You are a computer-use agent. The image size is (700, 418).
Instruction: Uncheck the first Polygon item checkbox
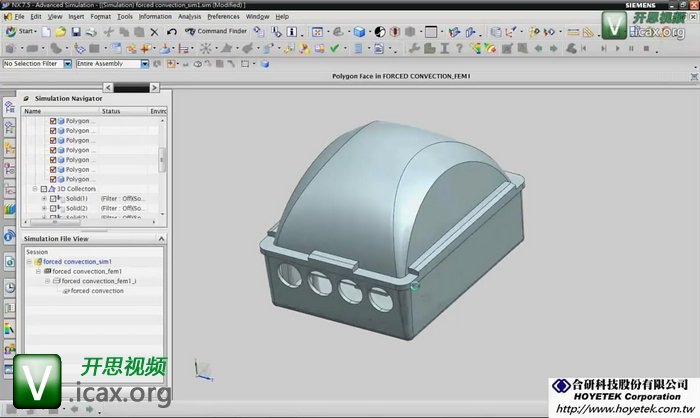pos(53,121)
